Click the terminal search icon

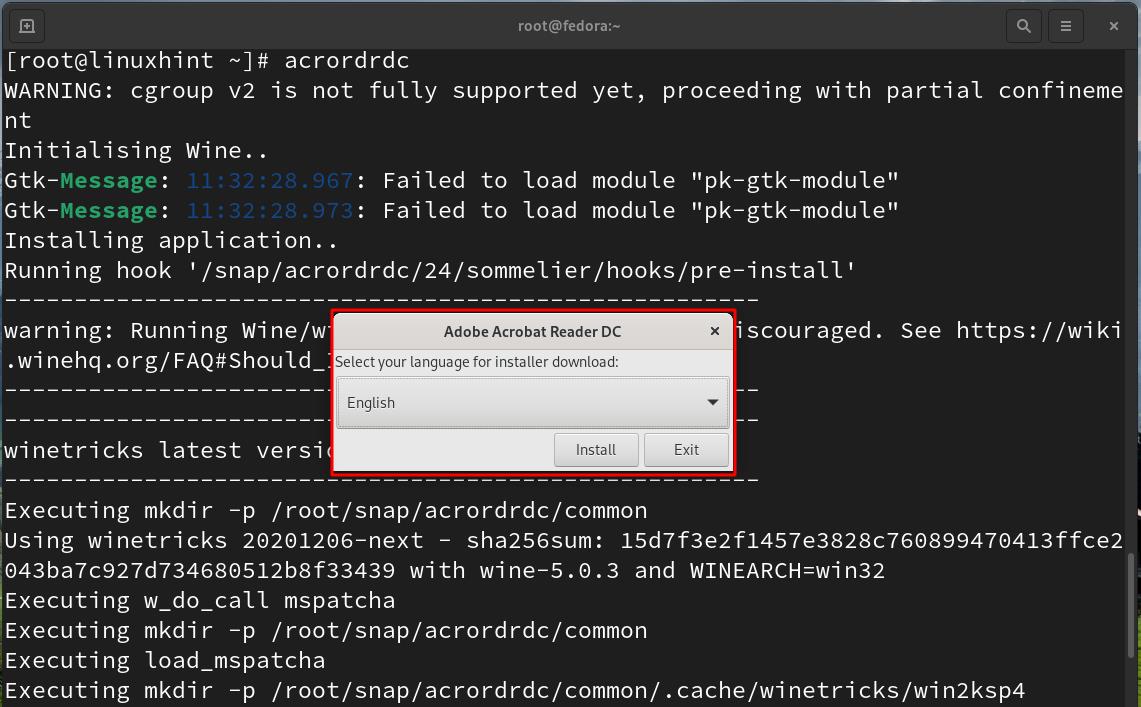tap(1023, 26)
